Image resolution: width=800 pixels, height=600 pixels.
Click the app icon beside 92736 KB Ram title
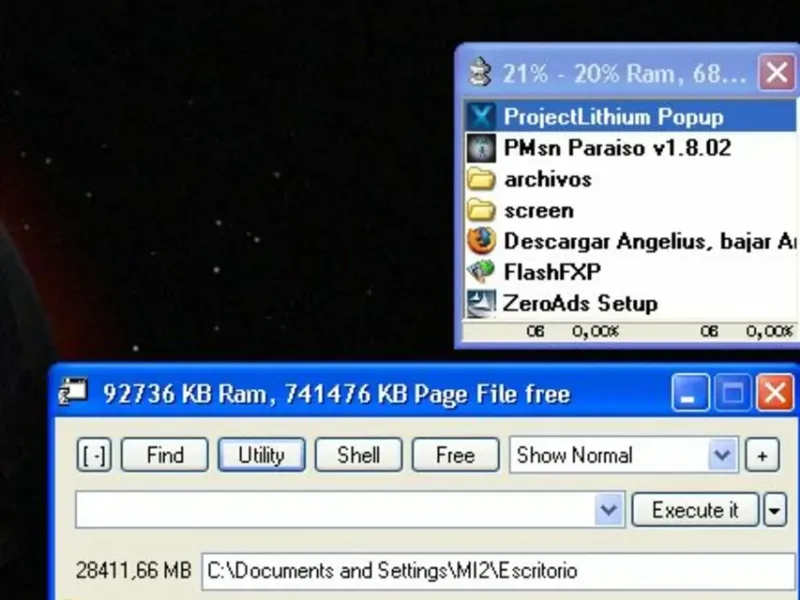(x=73, y=392)
